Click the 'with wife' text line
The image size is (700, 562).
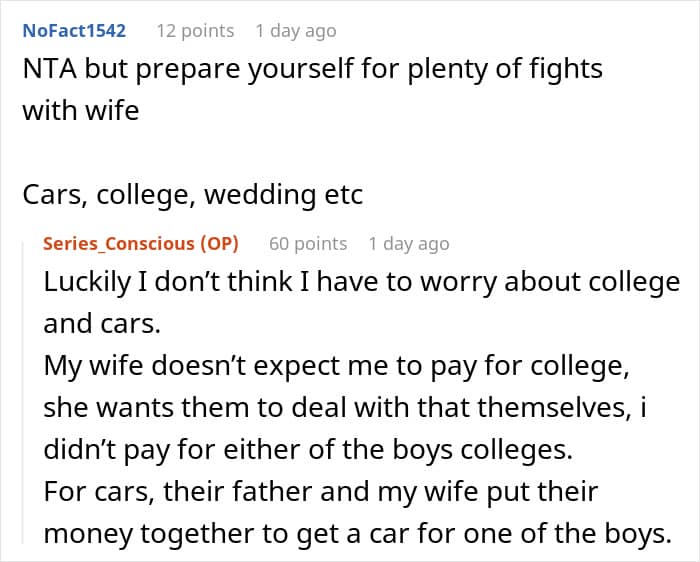[80, 109]
